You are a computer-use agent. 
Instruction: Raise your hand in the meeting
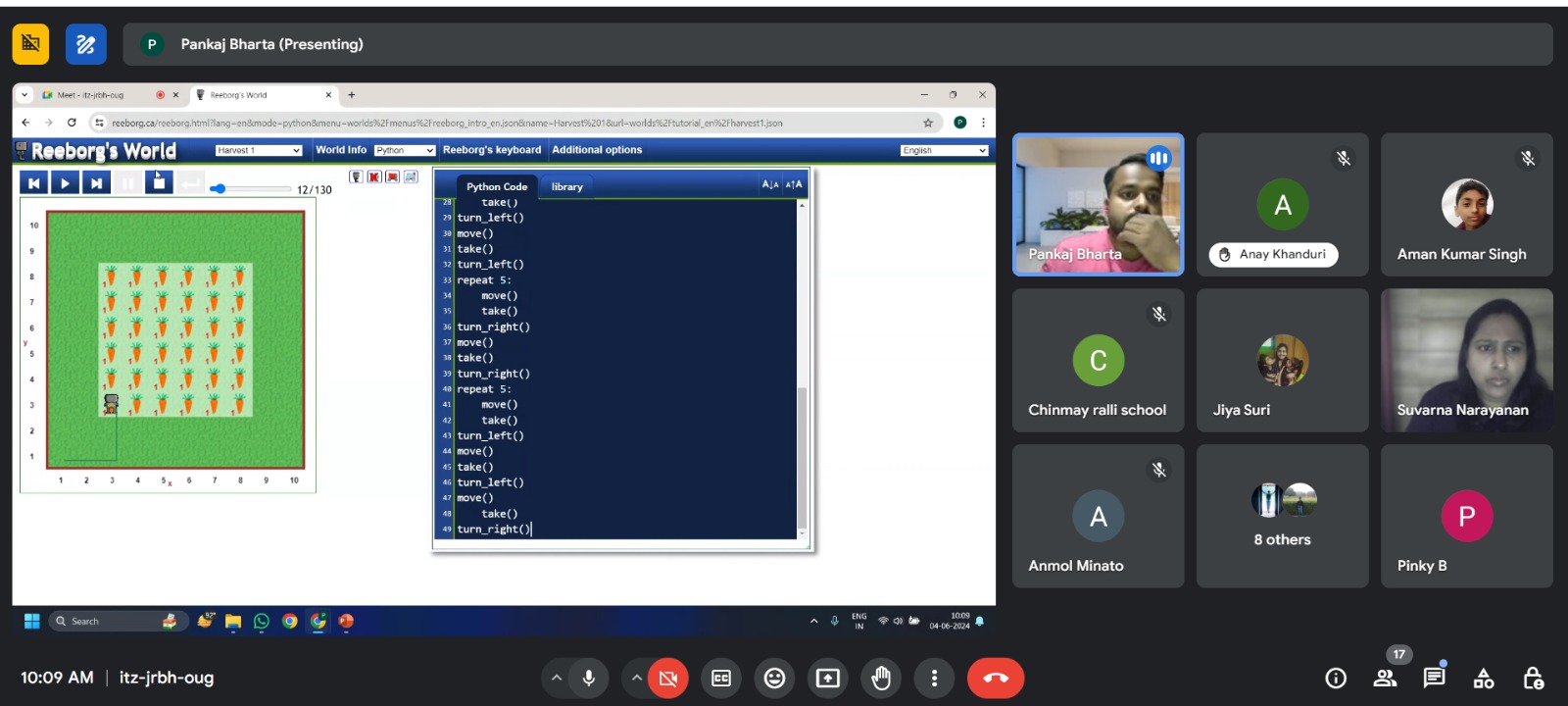click(881, 678)
